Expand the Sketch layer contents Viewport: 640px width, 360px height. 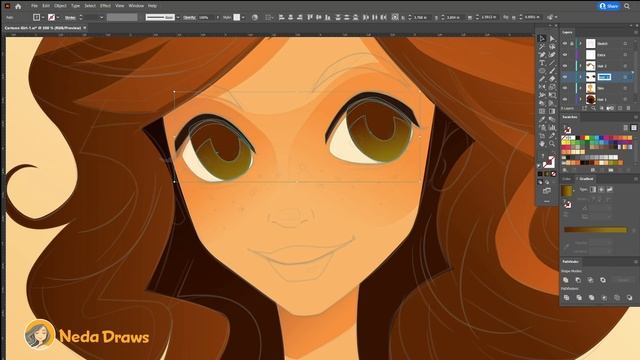pyautogui.click(x=581, y=44)
